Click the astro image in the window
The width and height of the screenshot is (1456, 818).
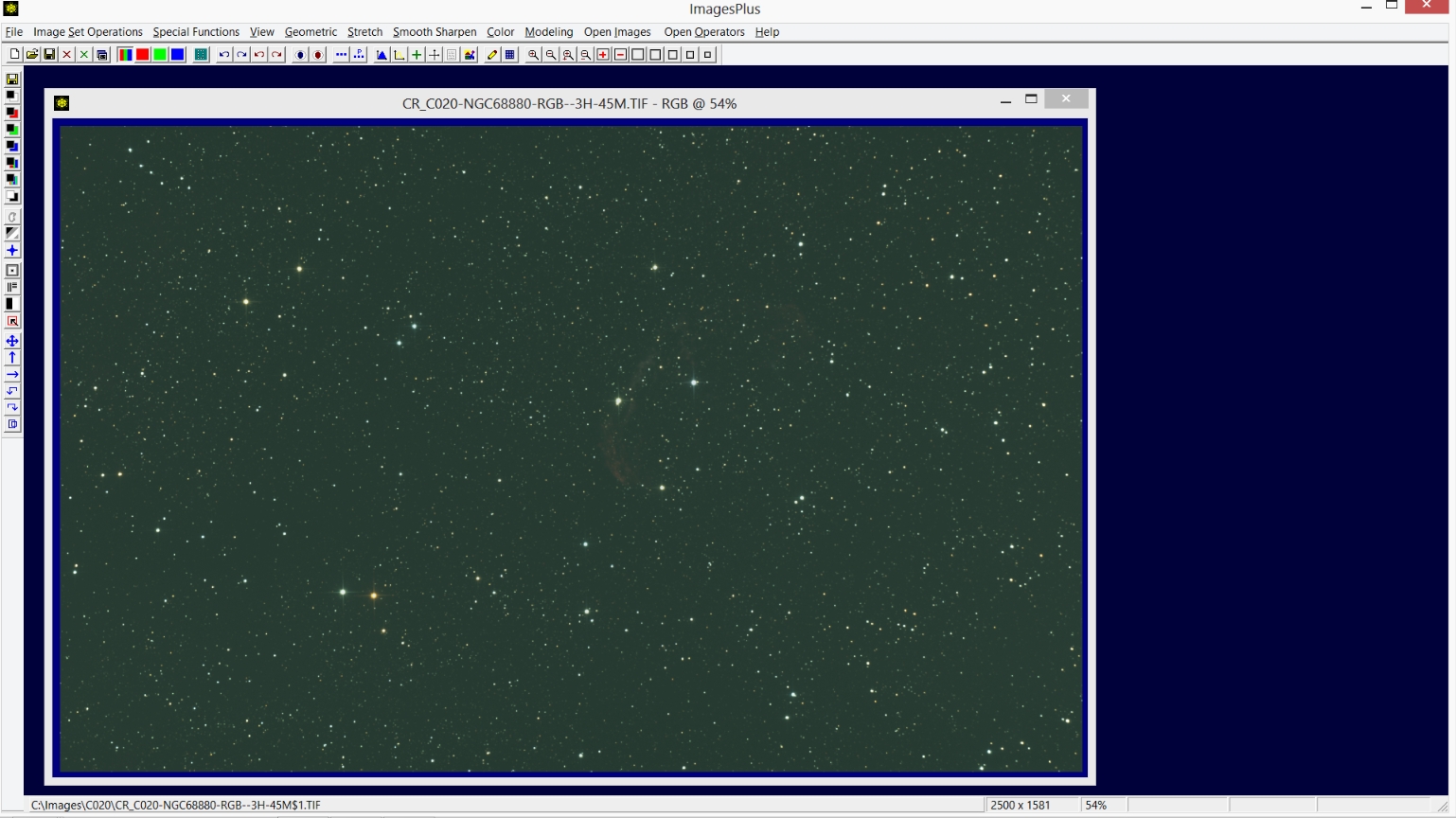click(571, 449)
